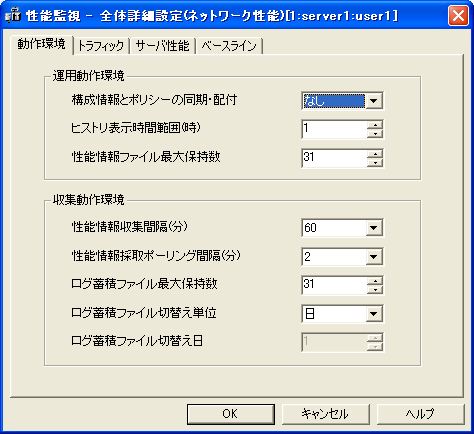Decrease 性能情報ファイル最大保持数 with down arrow
474x434 pixels.
pyautogui.click(x=375, y=162)
